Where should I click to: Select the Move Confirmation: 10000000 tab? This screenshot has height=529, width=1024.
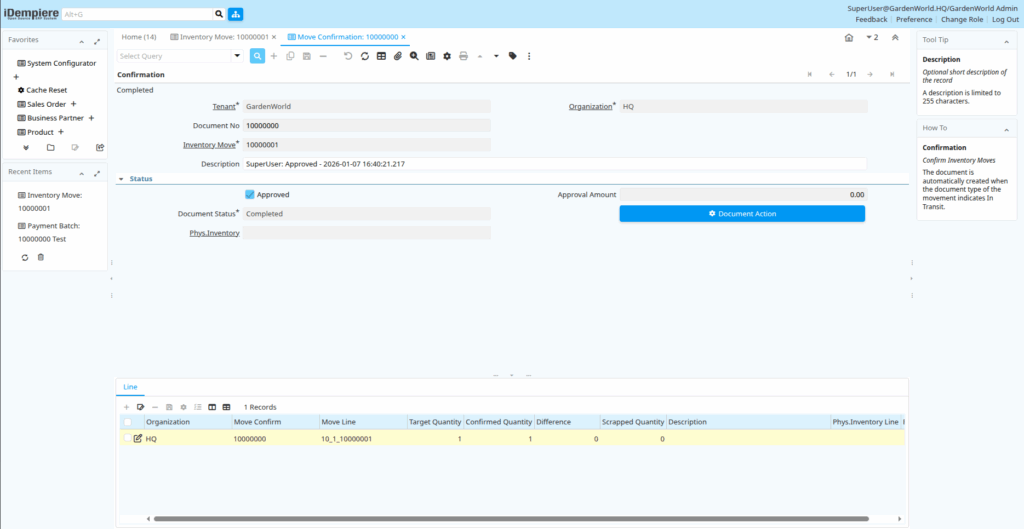click(343, 37)
